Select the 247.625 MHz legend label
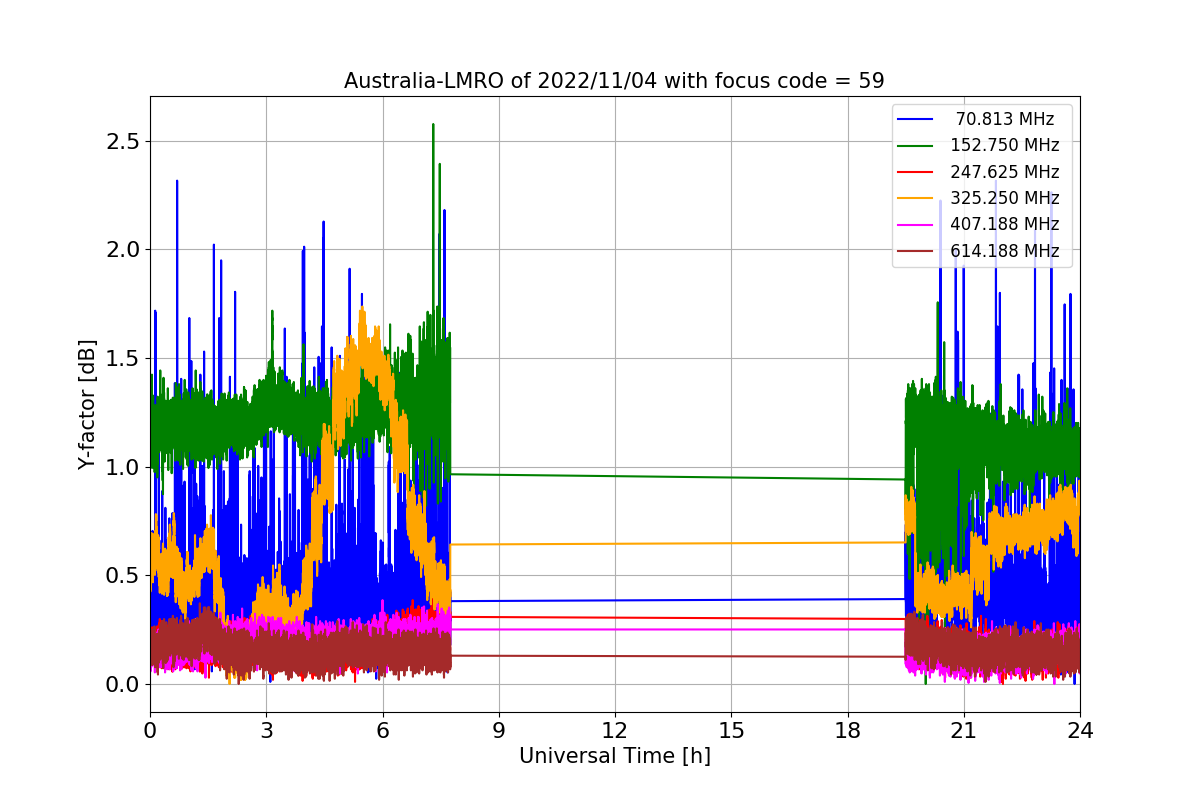The height and width of the screenshot is (800, 1200). (x=1005, y=172)
